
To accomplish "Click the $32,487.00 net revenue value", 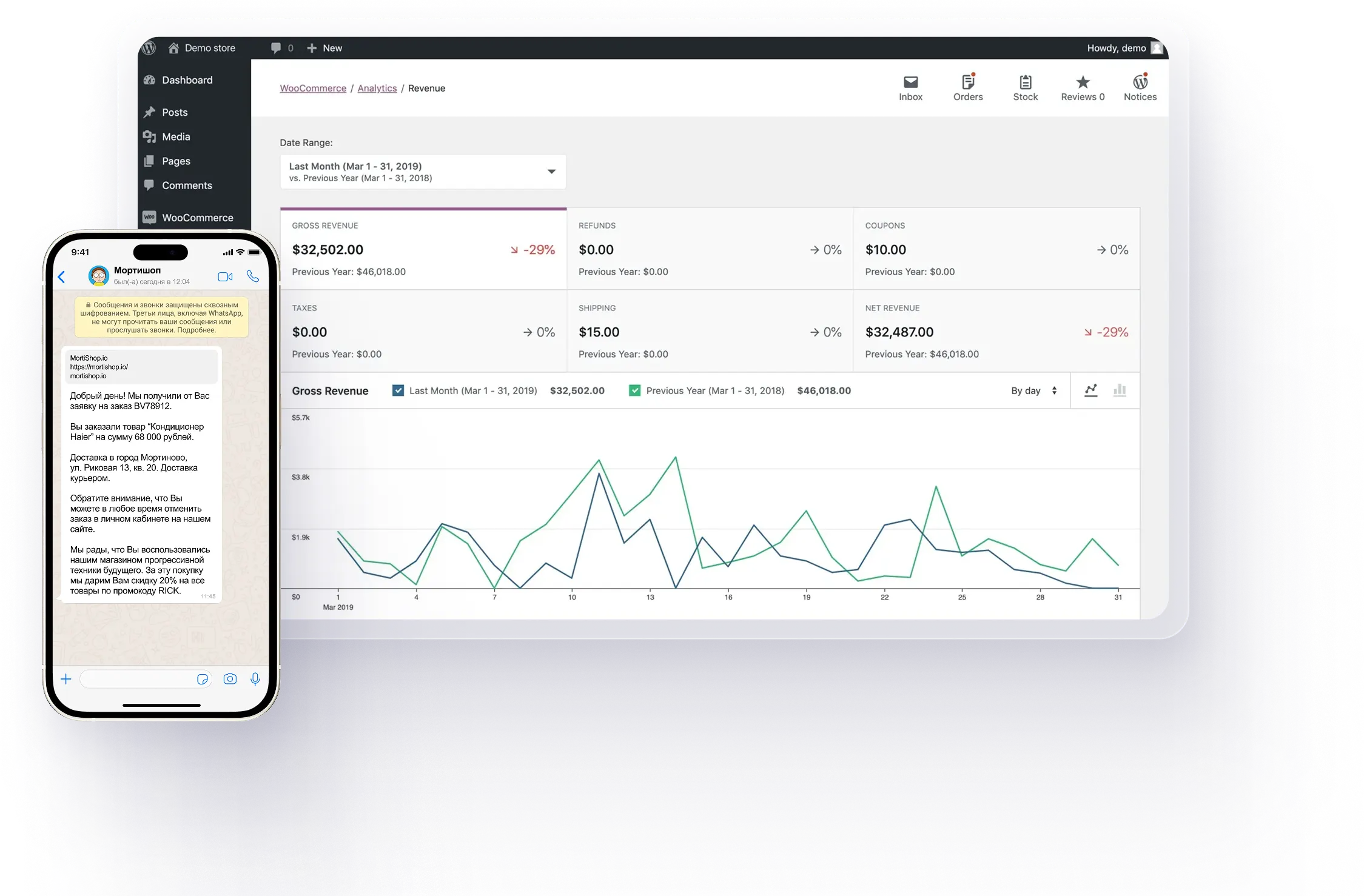I will click(899, 332).
